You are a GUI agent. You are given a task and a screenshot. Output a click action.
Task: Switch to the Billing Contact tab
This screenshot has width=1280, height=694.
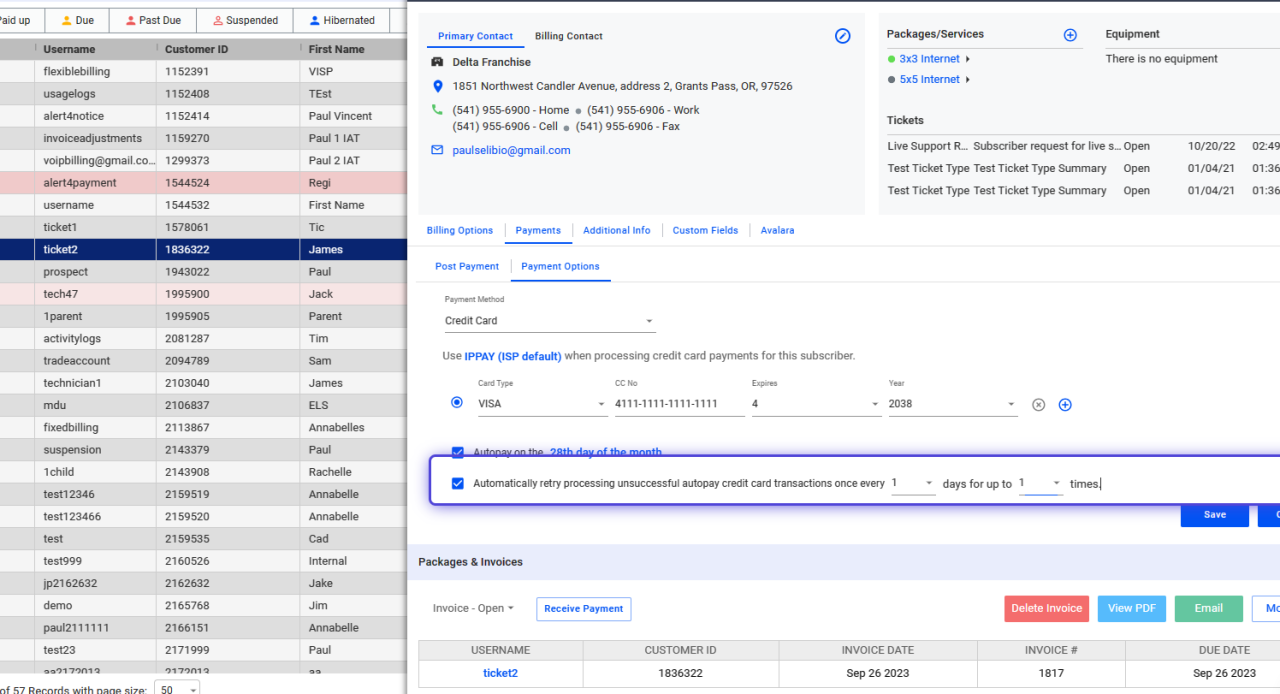pos(568,36)
